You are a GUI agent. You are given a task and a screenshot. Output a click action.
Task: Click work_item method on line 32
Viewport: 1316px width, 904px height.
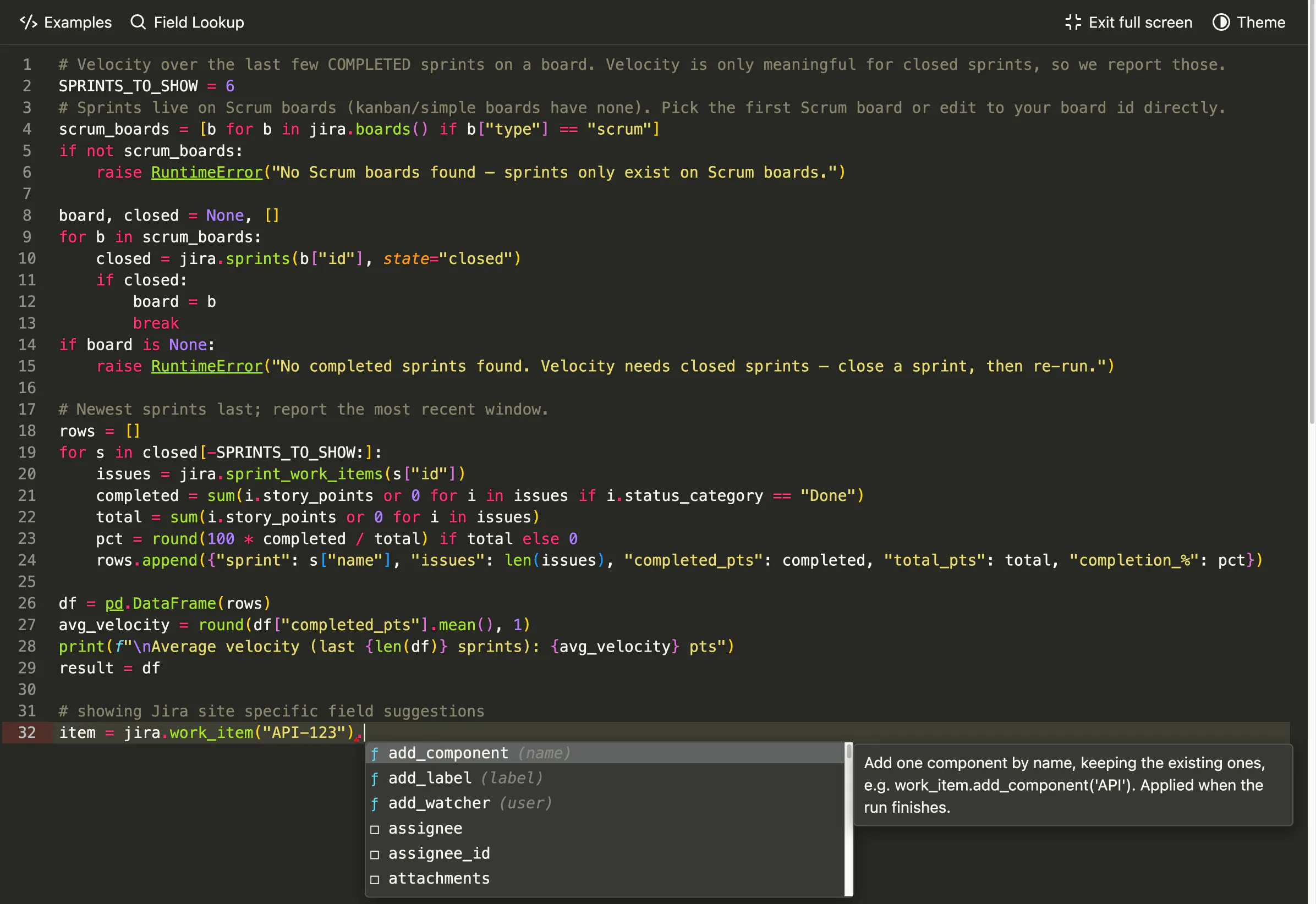pos(211,733)
